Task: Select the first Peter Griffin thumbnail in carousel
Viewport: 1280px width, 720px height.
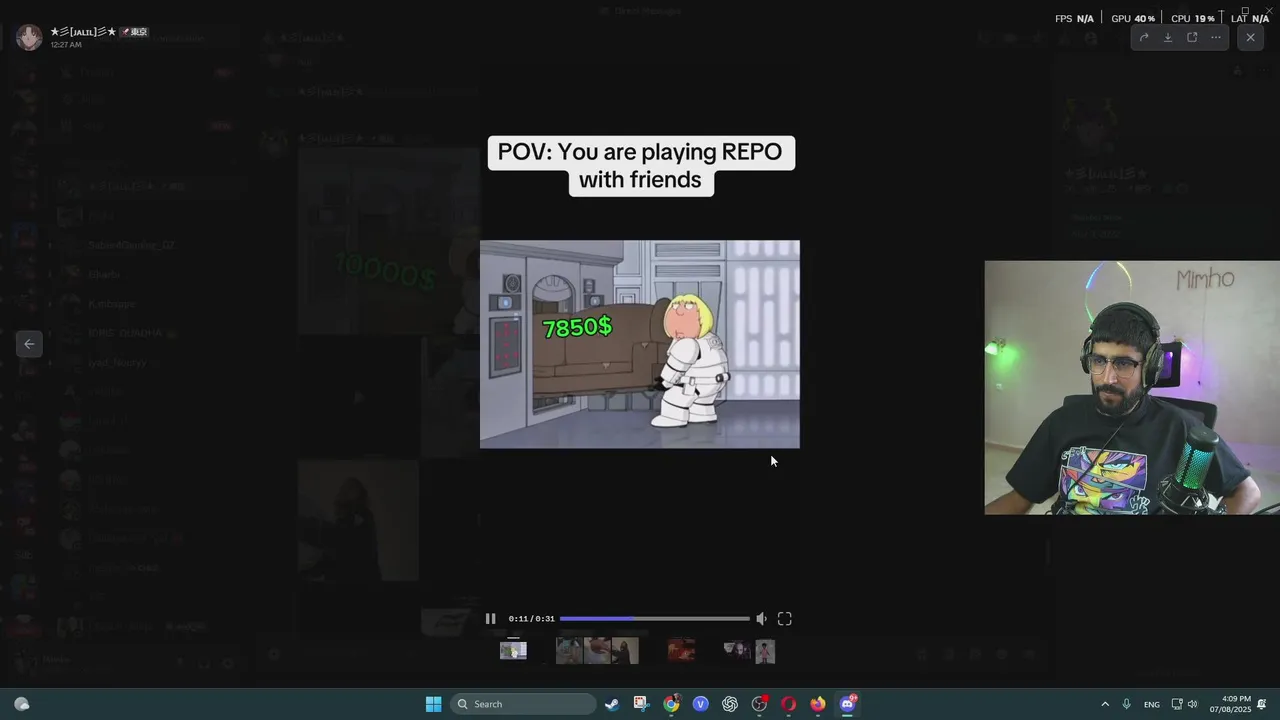Action: click(x=513, y=651)
